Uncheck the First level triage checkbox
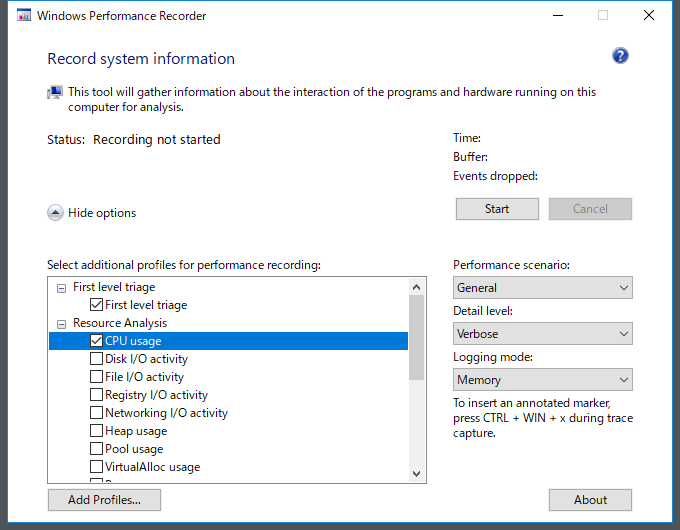The height and width of the screenshot is (530, 680). 96,304
